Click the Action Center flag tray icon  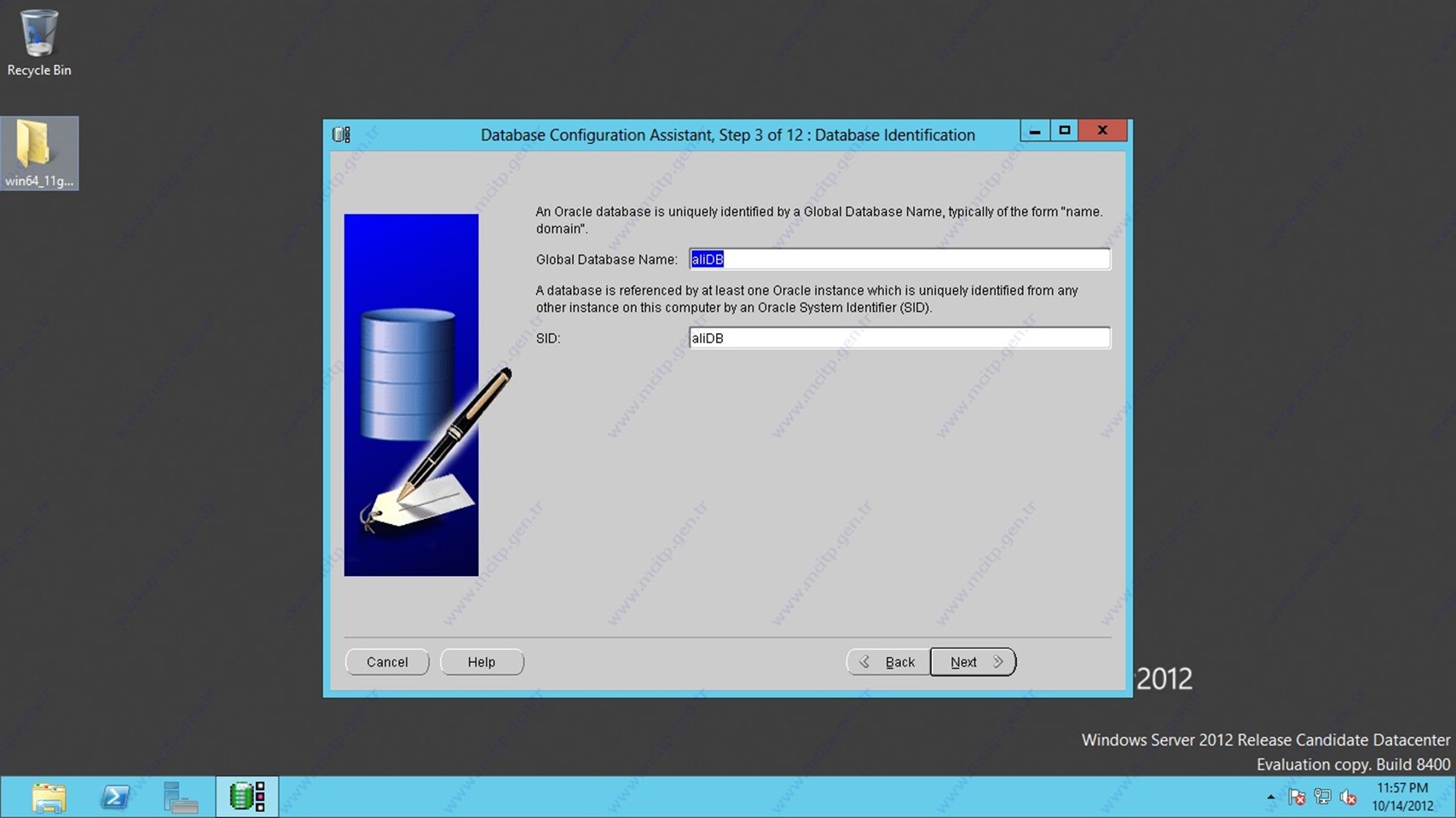coord(1297,798)
